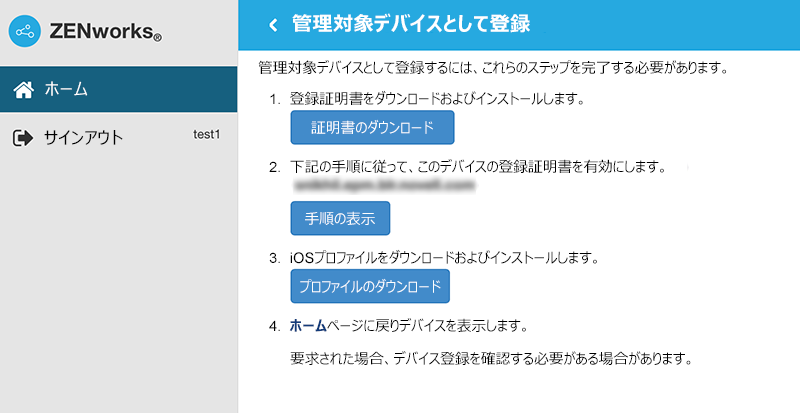
Task: Click the 要求された場合 note at the bottom
Action: 491,358
